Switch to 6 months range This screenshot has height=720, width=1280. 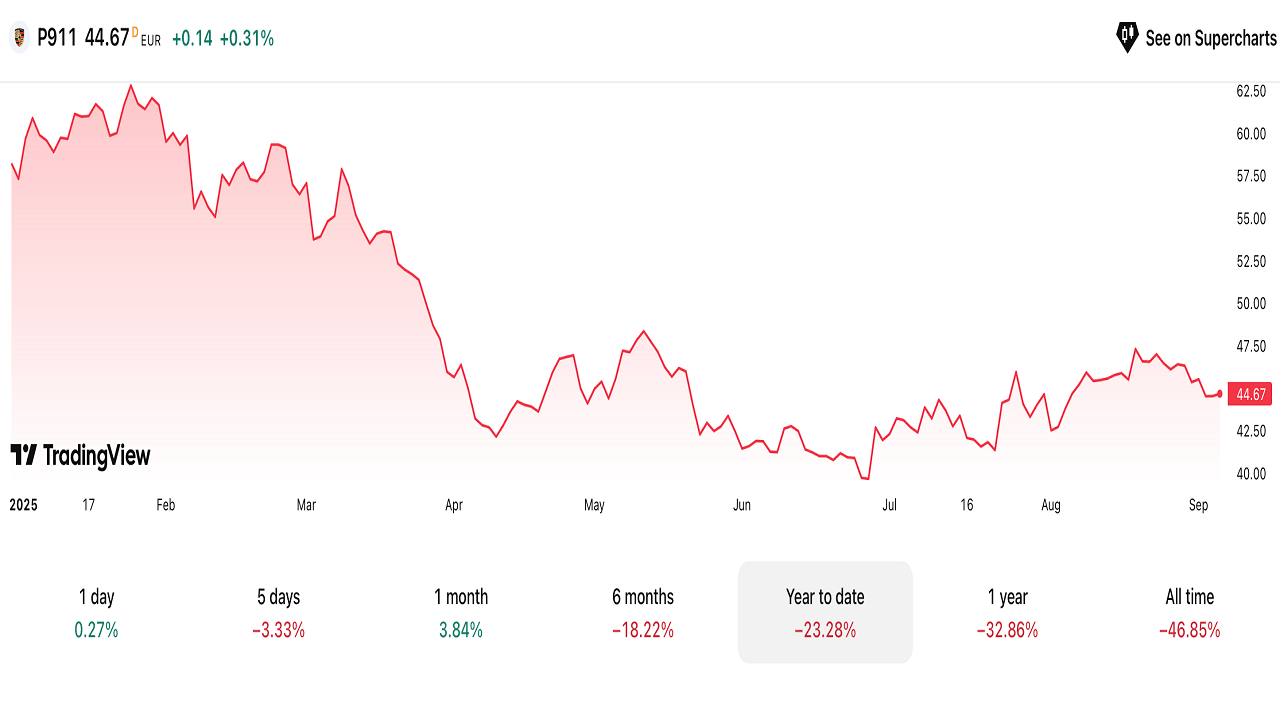point(643,612)
